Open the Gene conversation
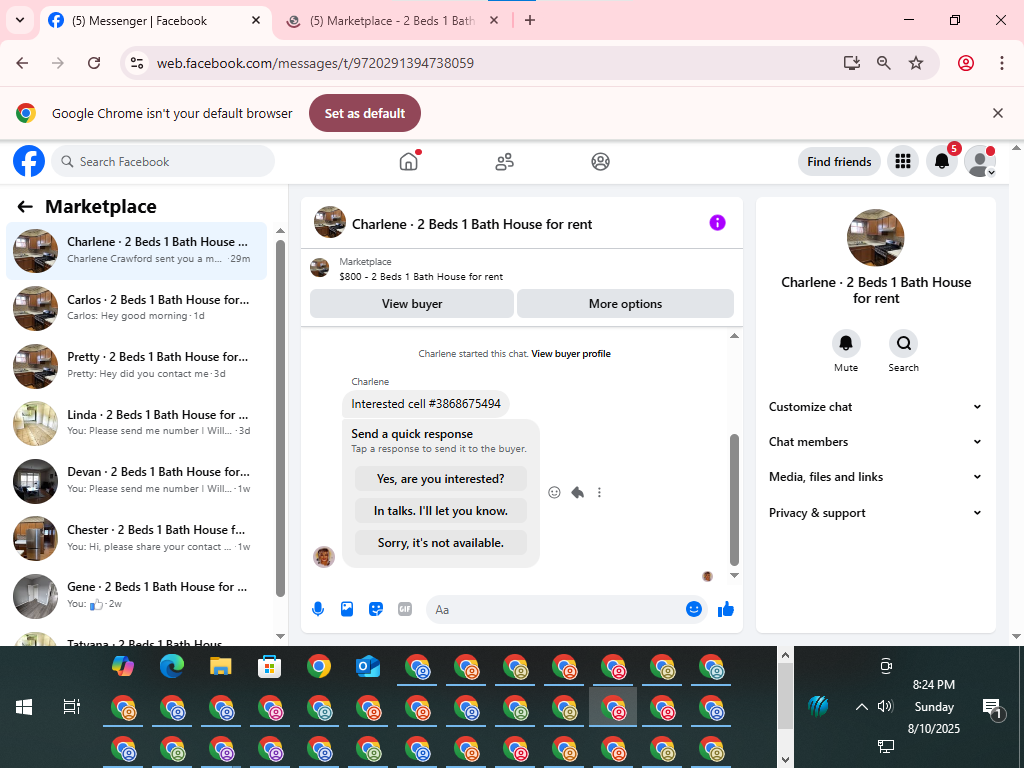Viewport: 1024px width, 768px height. point(136,596)
